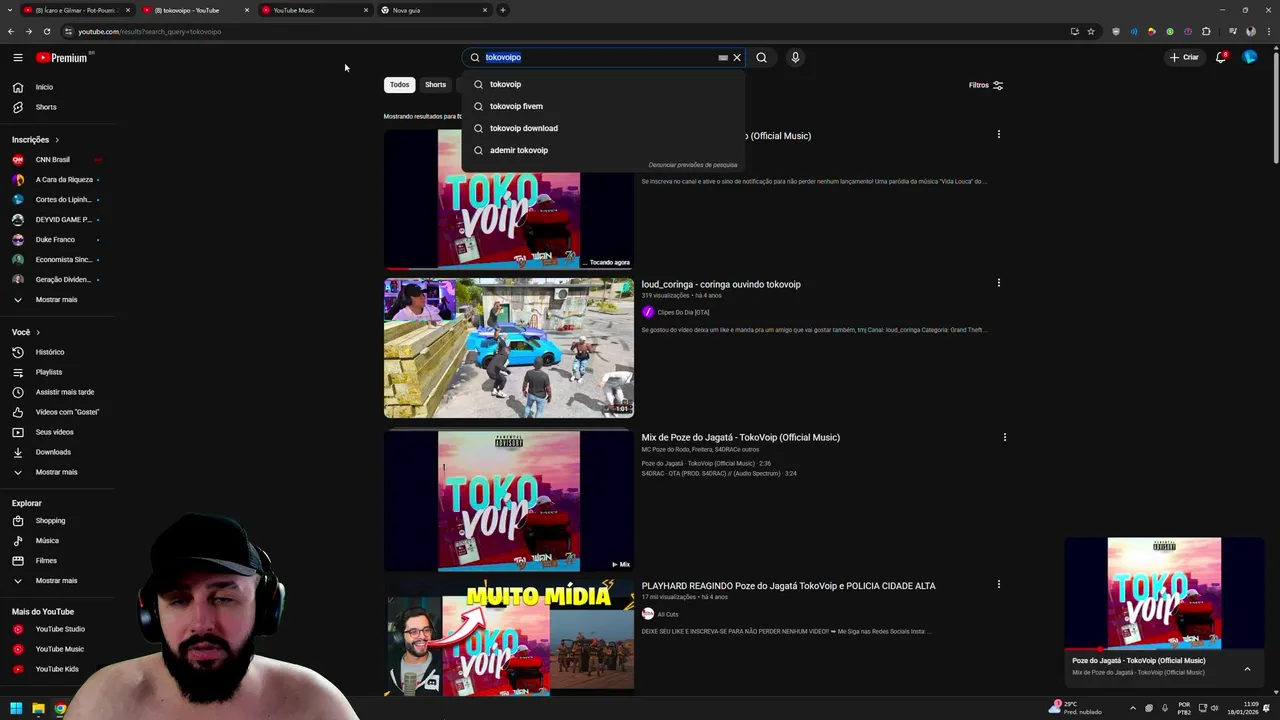Open Windows Start menu
Image resolution: width=1280 pixels, height=720 pixels.
coord(16,708)
